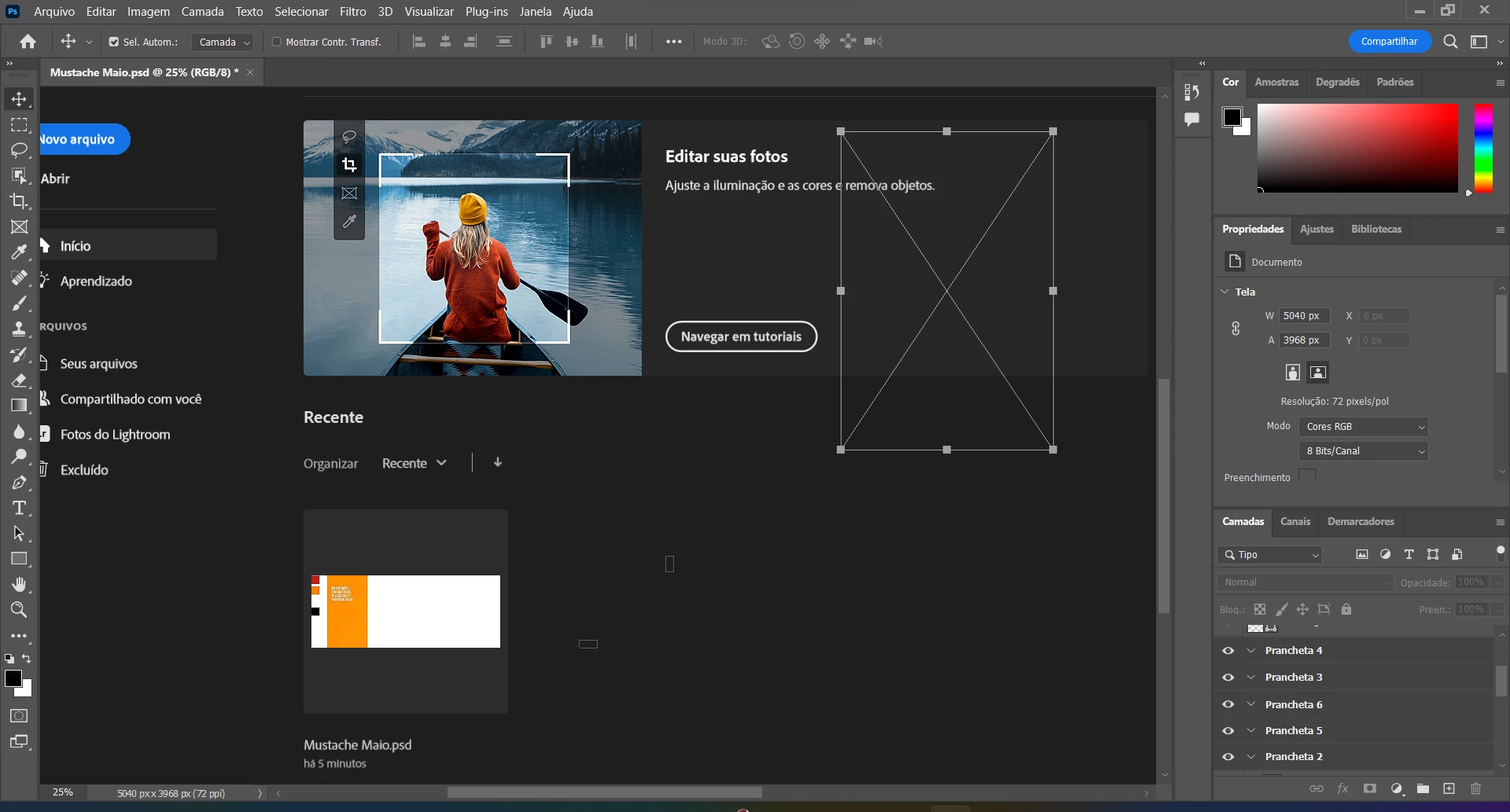Click the Compartilhar button
1510x812 pixels.
1390,42
